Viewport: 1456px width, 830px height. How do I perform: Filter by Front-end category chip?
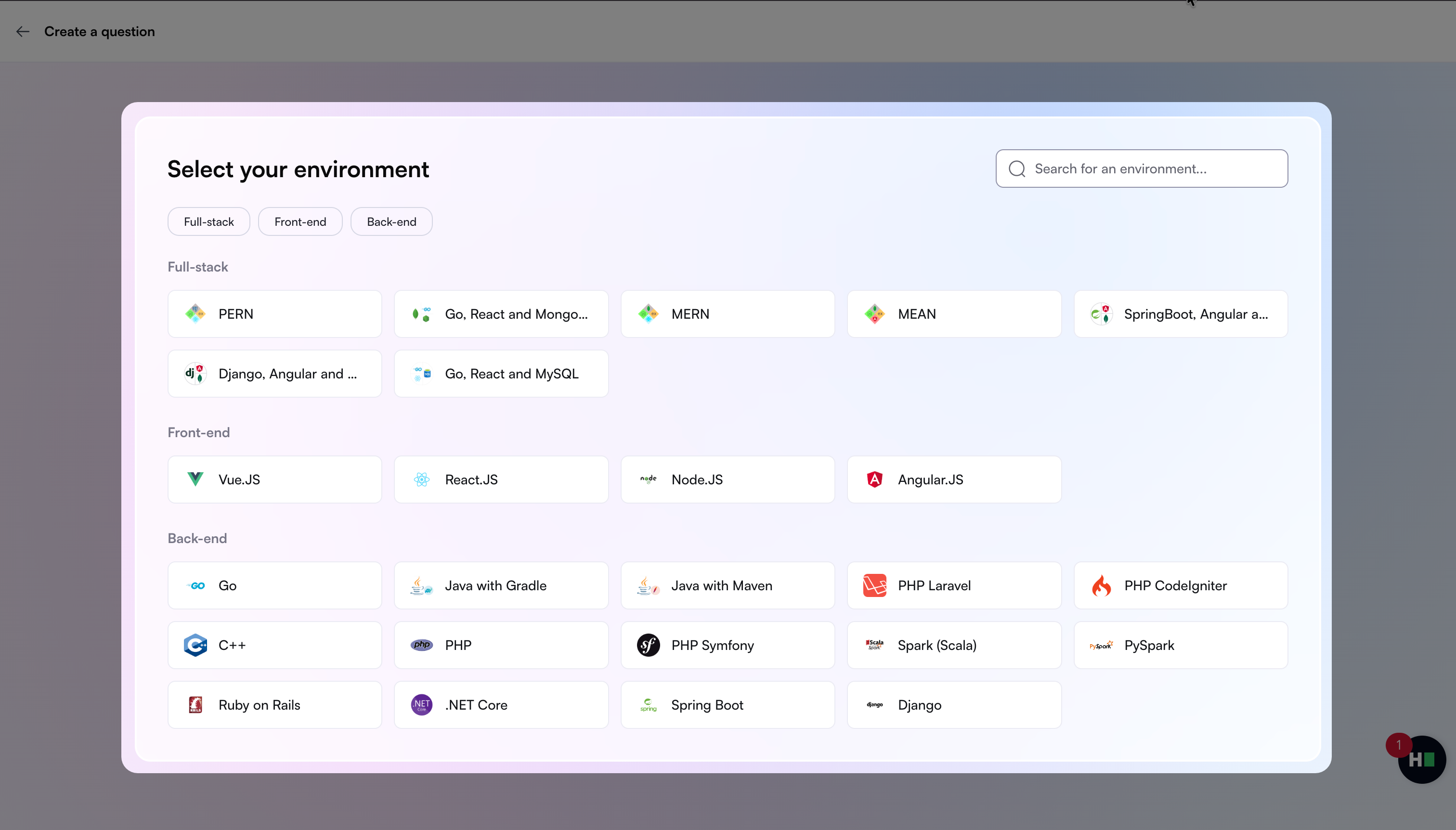click(300, 222)
